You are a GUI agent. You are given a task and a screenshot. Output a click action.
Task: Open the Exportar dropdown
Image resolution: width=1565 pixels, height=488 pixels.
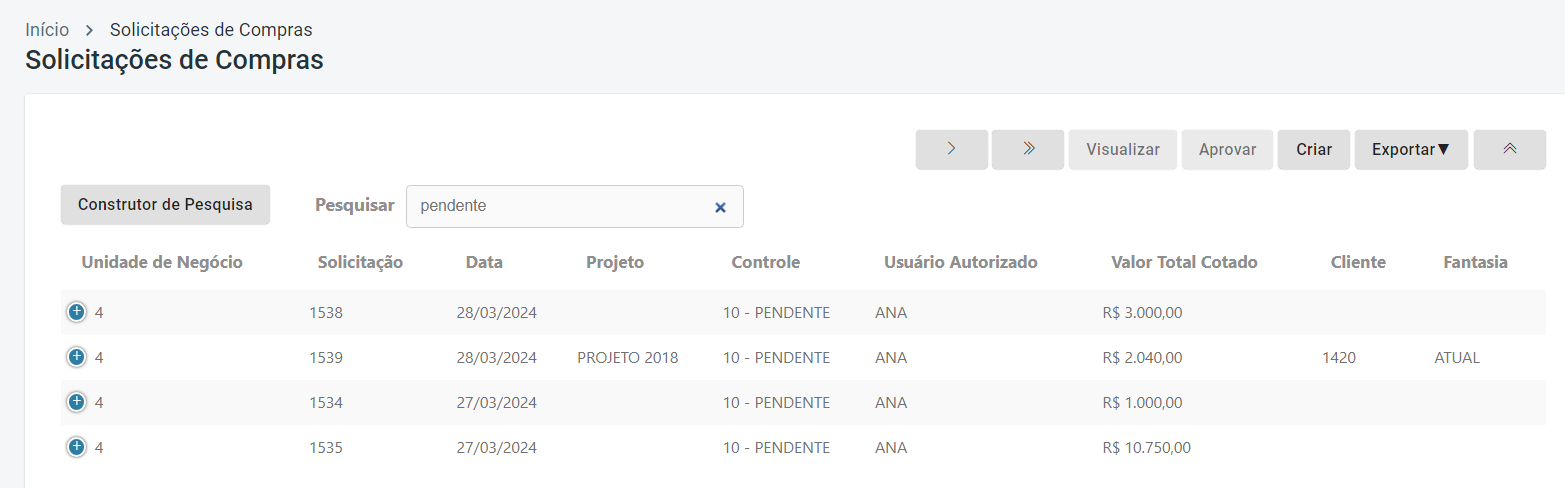coord(1410,150)
